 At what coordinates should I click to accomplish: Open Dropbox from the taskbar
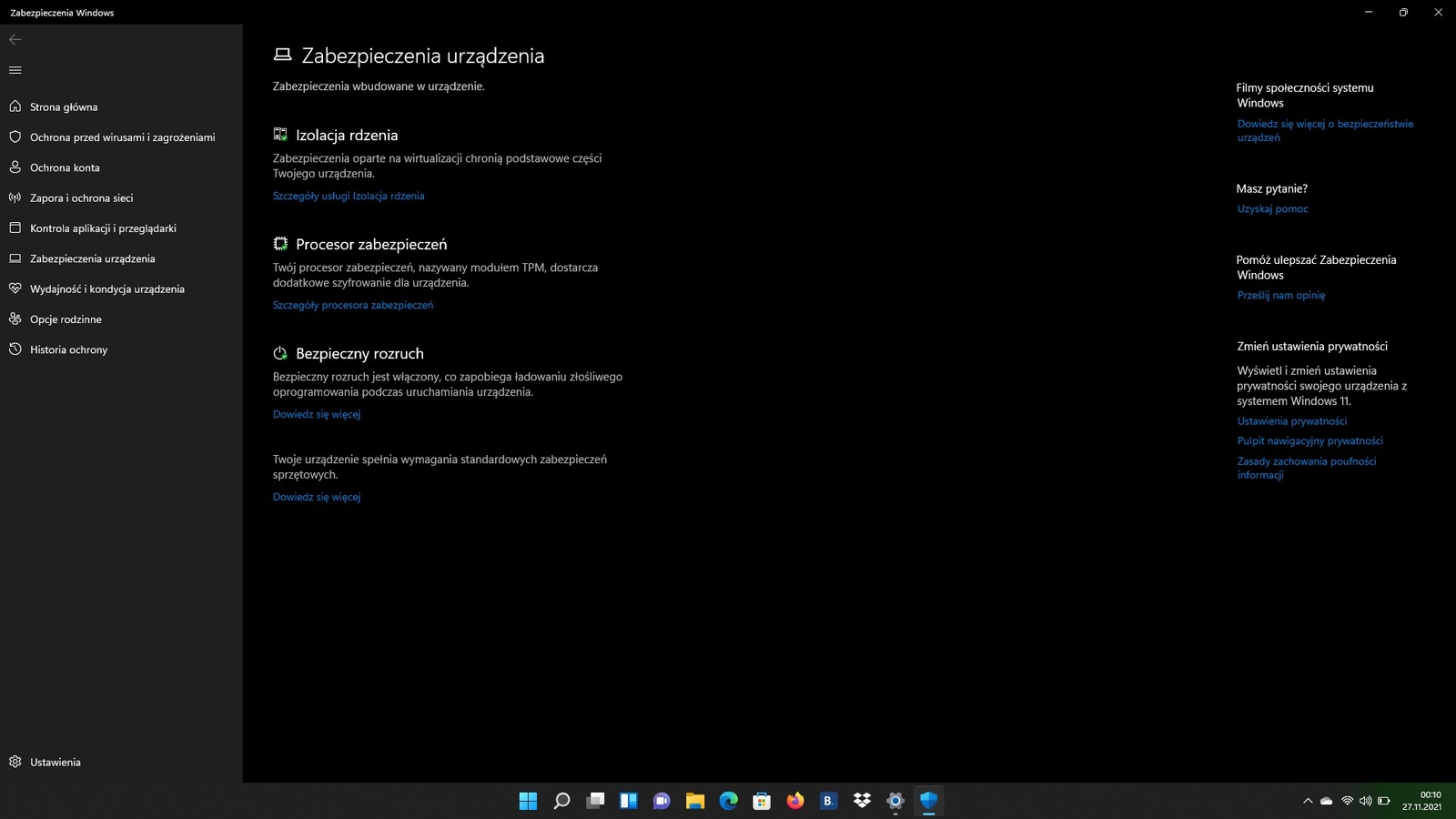pyautogui.click(x=861, y=802)
